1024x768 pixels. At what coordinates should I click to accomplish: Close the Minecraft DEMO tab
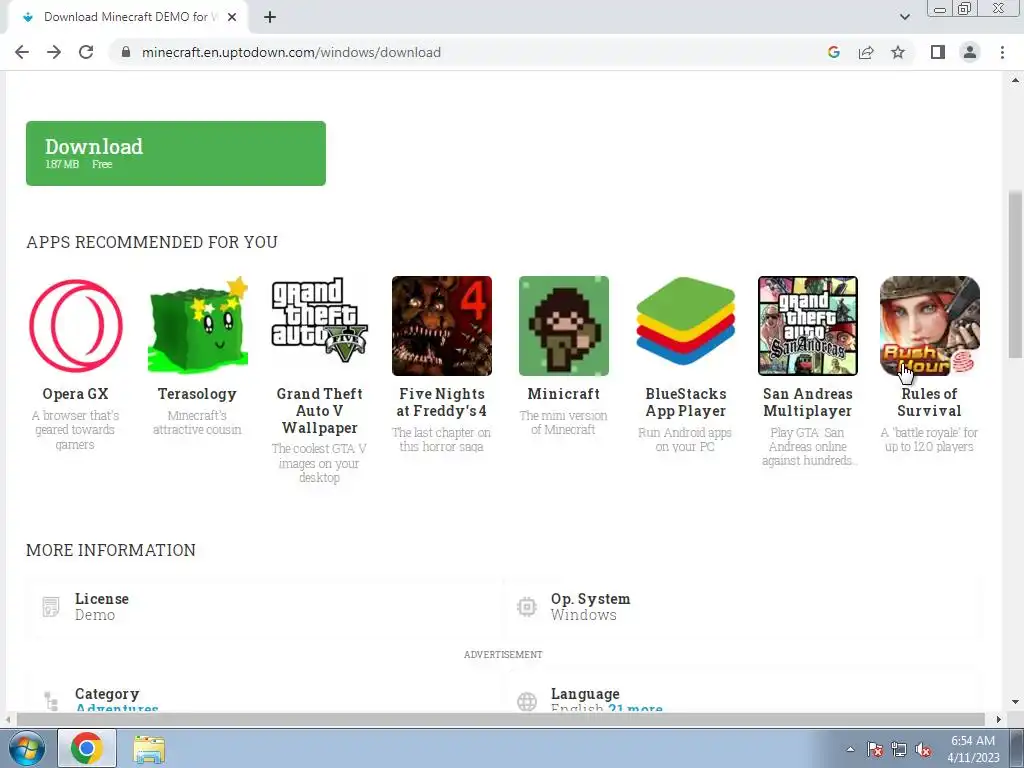tap(232, 17)
